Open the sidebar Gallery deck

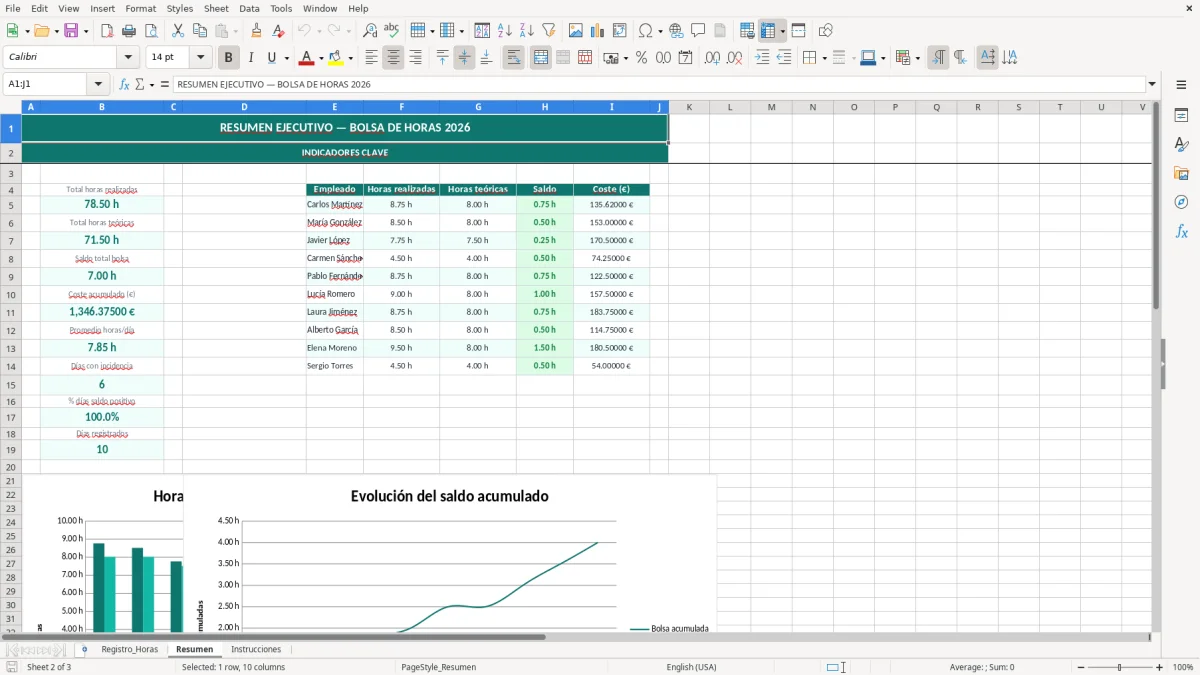1181,174
